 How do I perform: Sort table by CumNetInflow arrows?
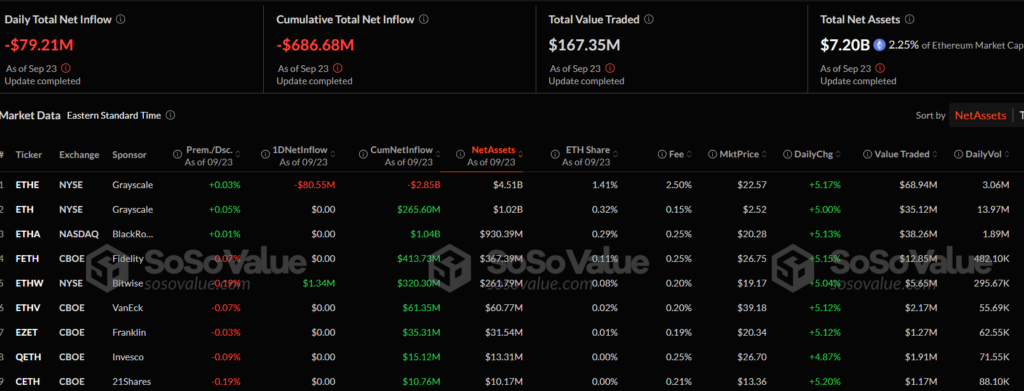click(x=437, y=155)
